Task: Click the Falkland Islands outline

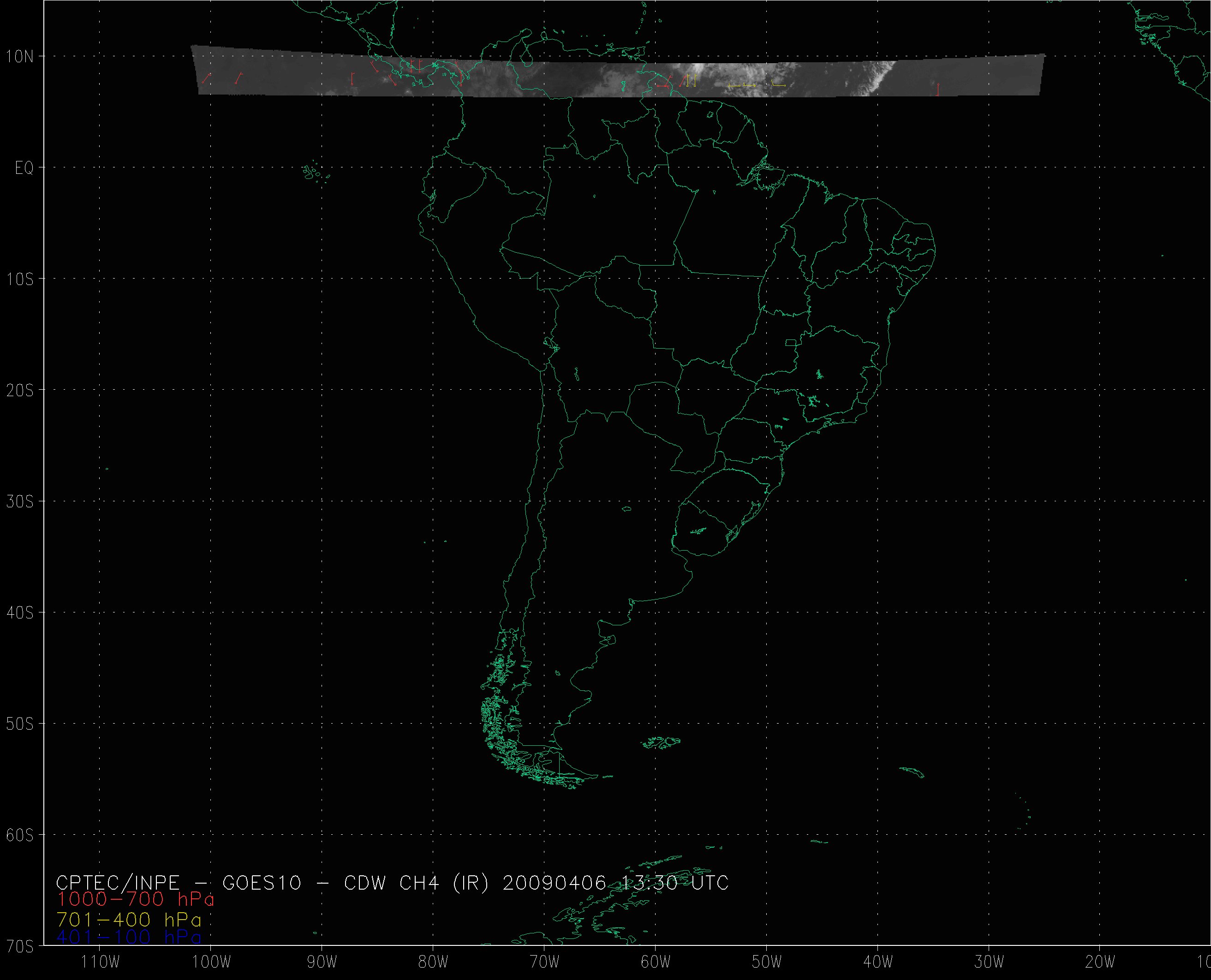Action: click(661, 742)
